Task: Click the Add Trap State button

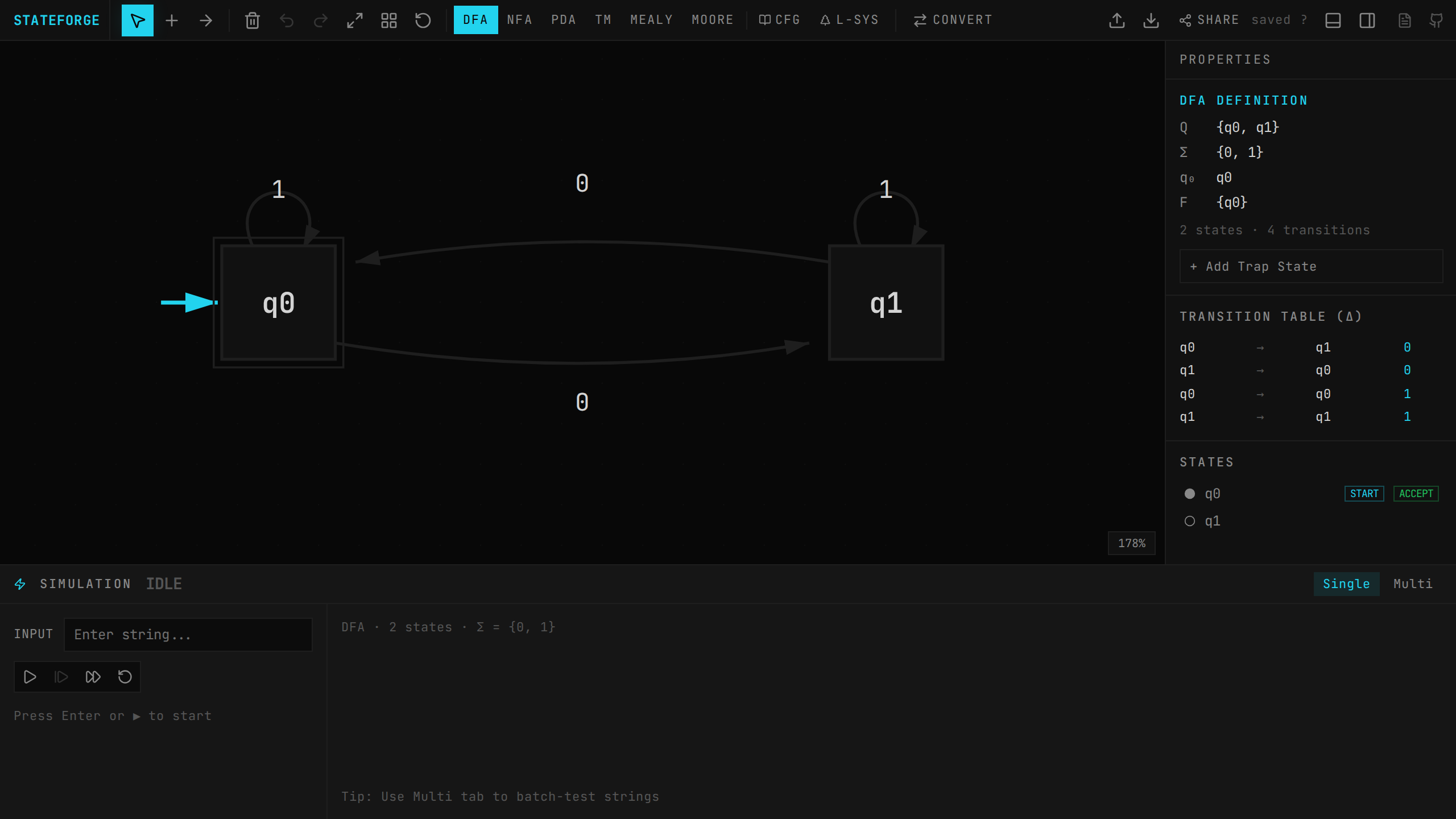Action: click(1310, 266)
